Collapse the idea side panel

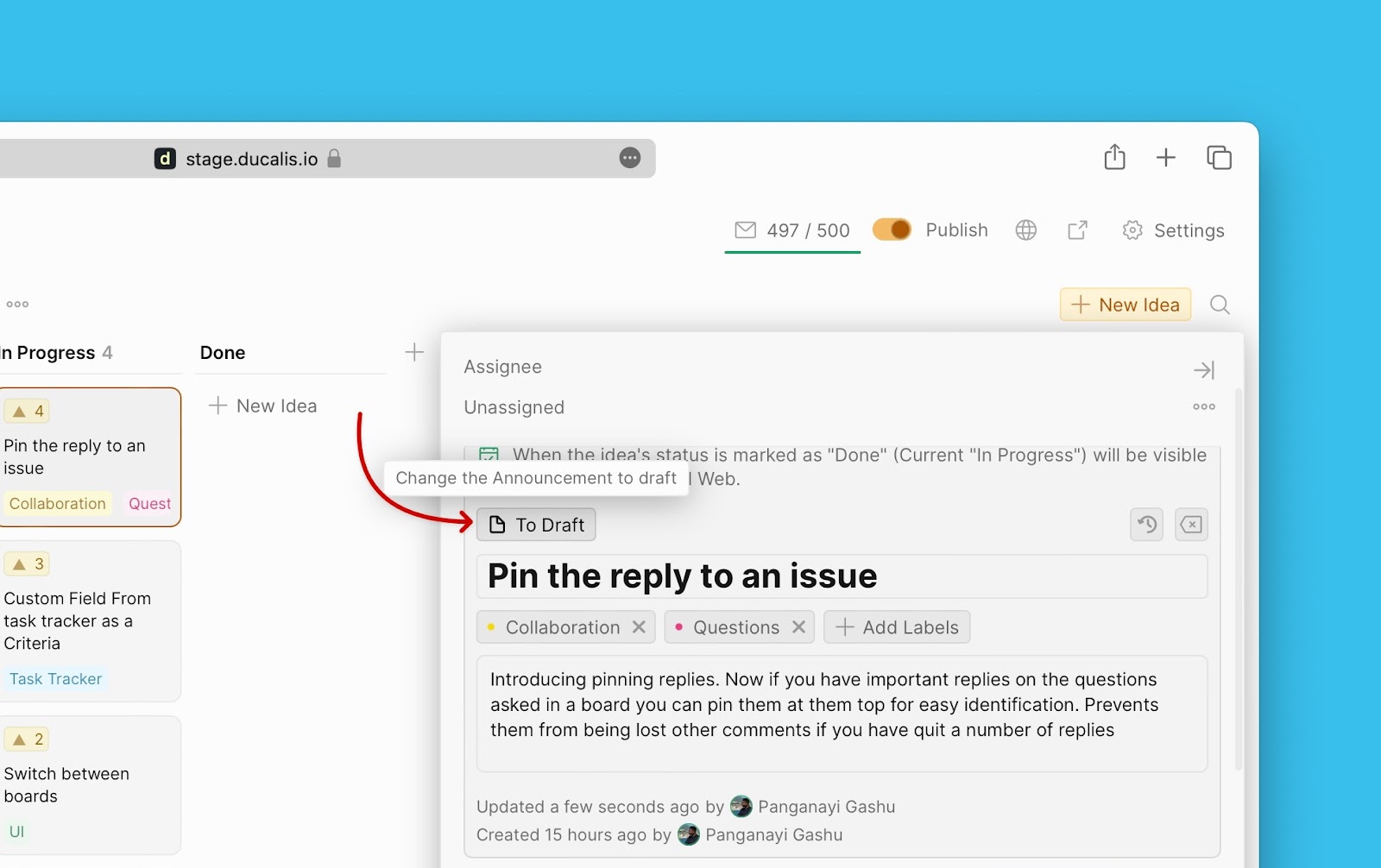[x=1203, y=370]
